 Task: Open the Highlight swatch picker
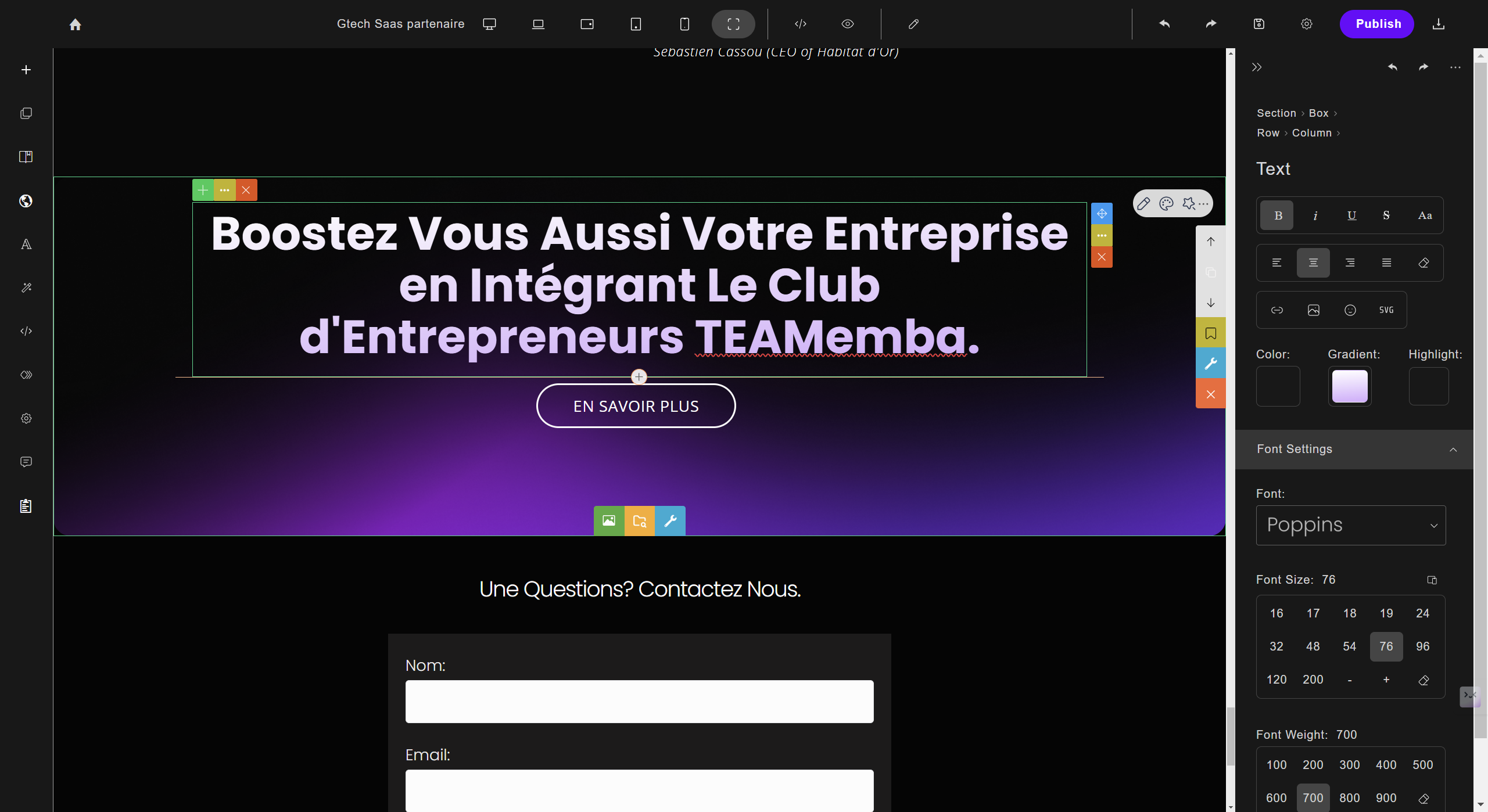coord(1429,386)
